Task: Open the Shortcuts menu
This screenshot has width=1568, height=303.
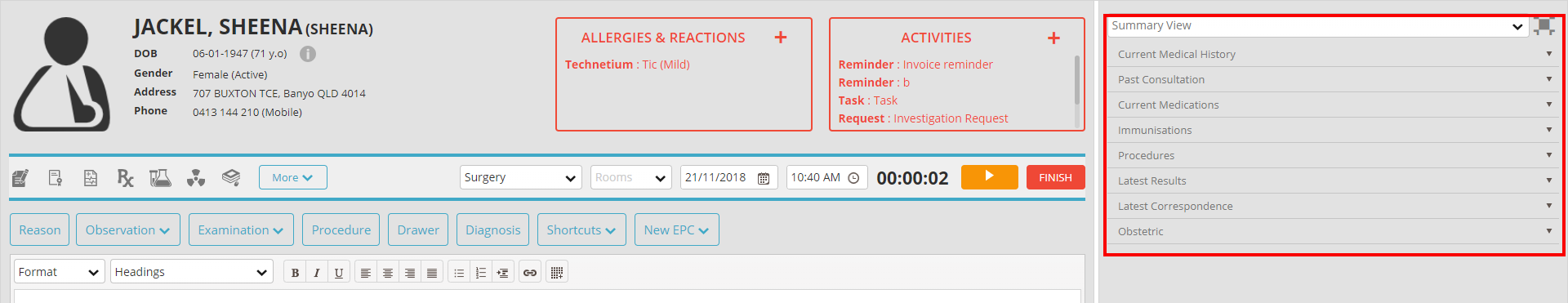Action: click(x=581, y=230)
